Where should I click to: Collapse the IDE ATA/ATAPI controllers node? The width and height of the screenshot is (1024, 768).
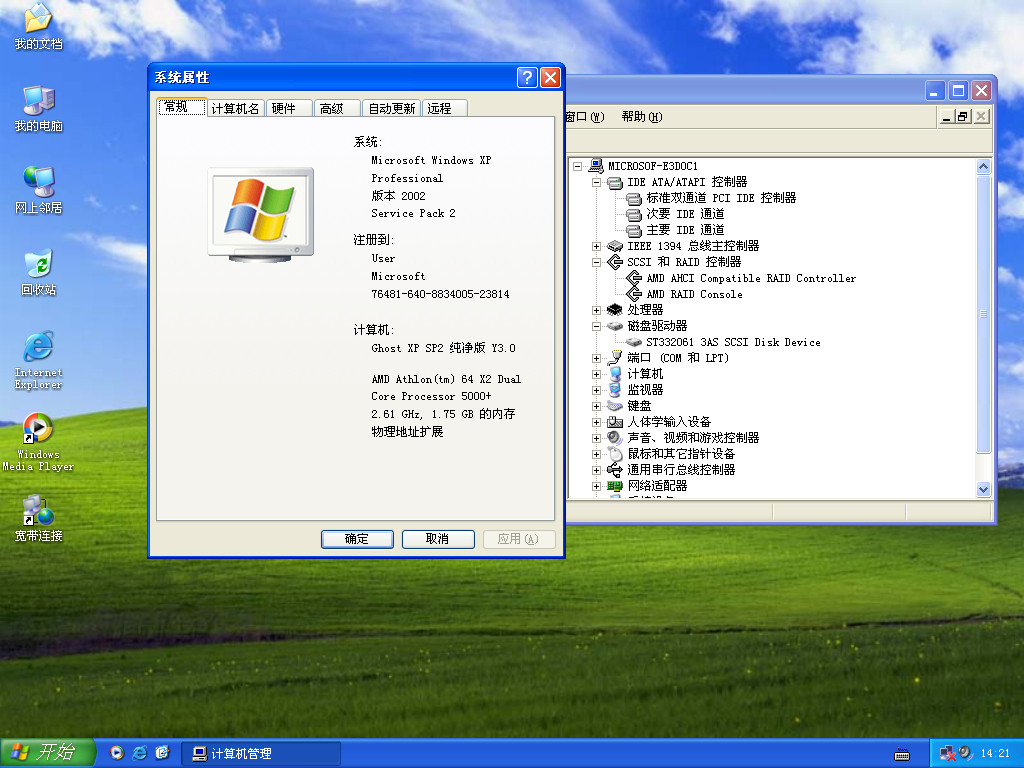(x=597, y=182)
